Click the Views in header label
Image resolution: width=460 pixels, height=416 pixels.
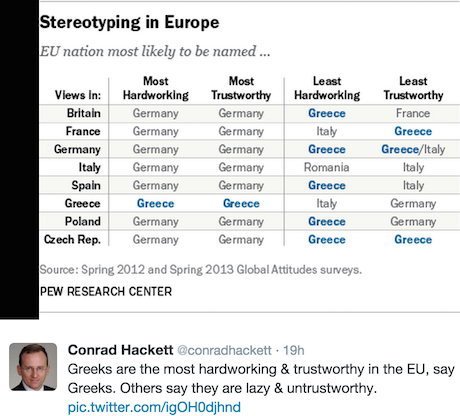click(78, 95)
